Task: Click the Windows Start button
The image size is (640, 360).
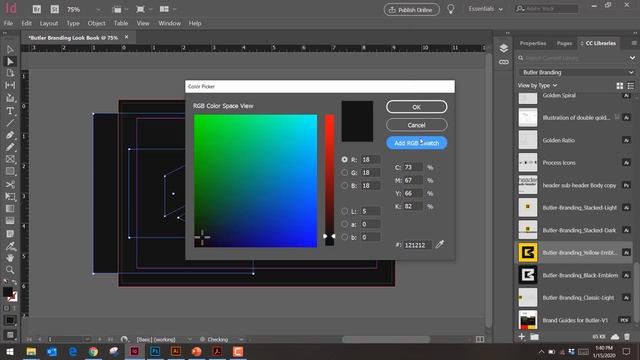Action: point(10,351)
